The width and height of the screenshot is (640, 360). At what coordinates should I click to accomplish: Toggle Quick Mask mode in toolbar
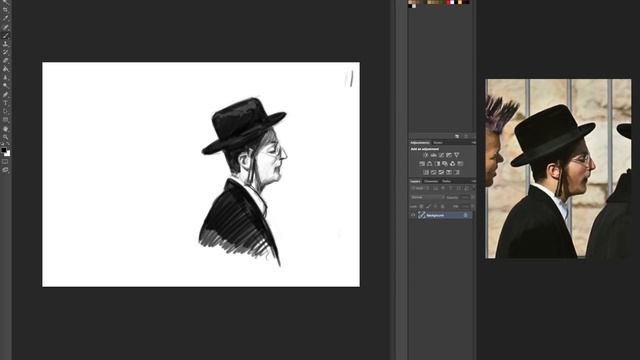pos(5,162)
